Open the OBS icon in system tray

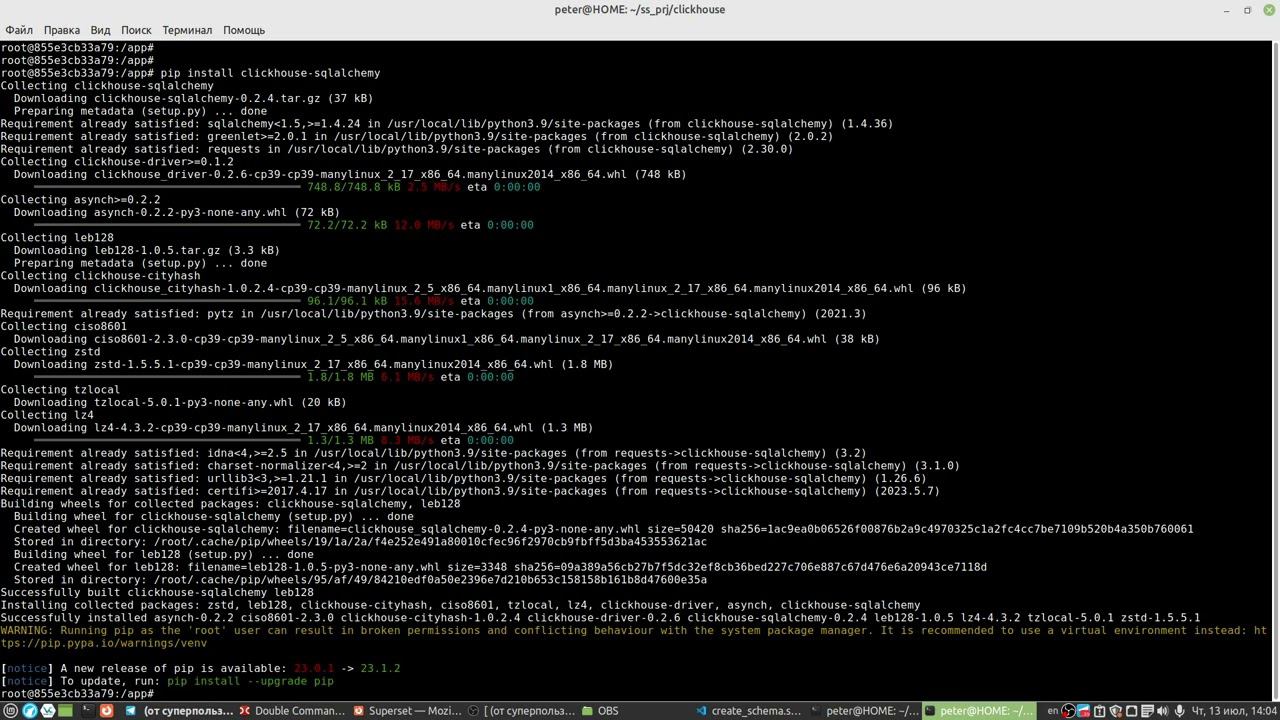point(1067,711)
